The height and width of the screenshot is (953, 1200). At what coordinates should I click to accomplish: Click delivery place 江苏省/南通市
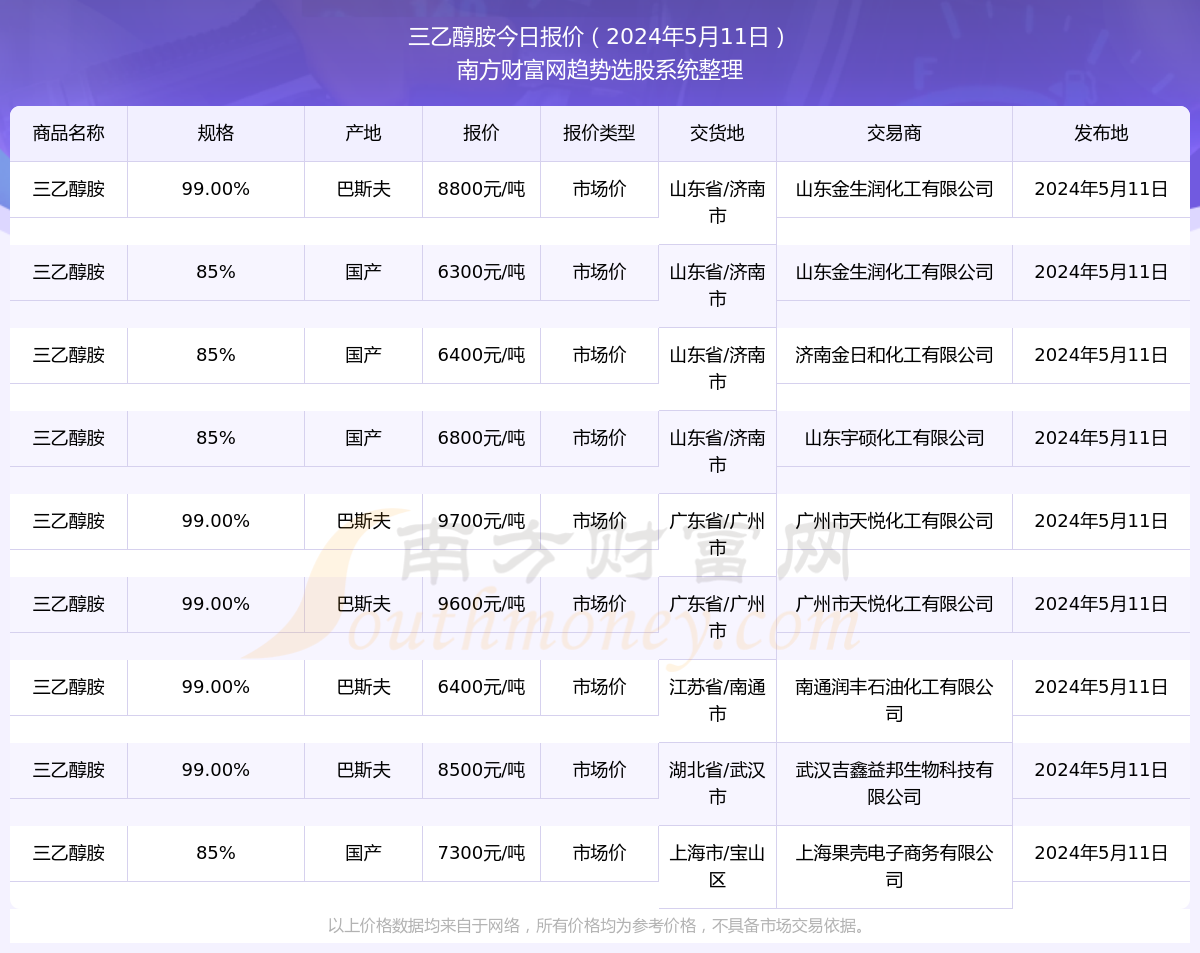click(717, 700)
